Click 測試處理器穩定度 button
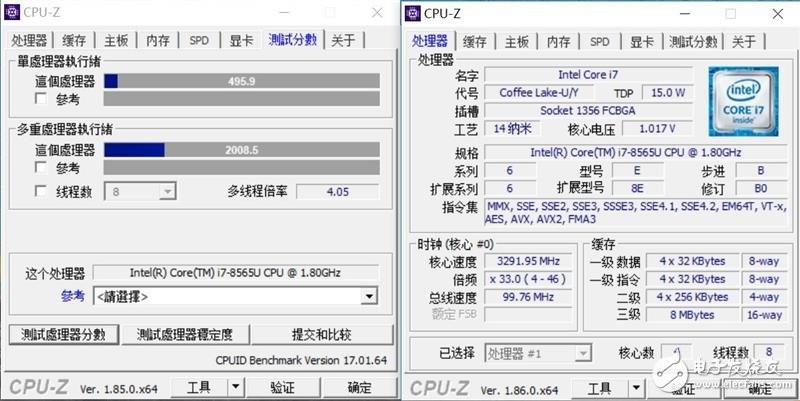Image resolution: width=800 pixels, height=401 pixels. [185, 335]
